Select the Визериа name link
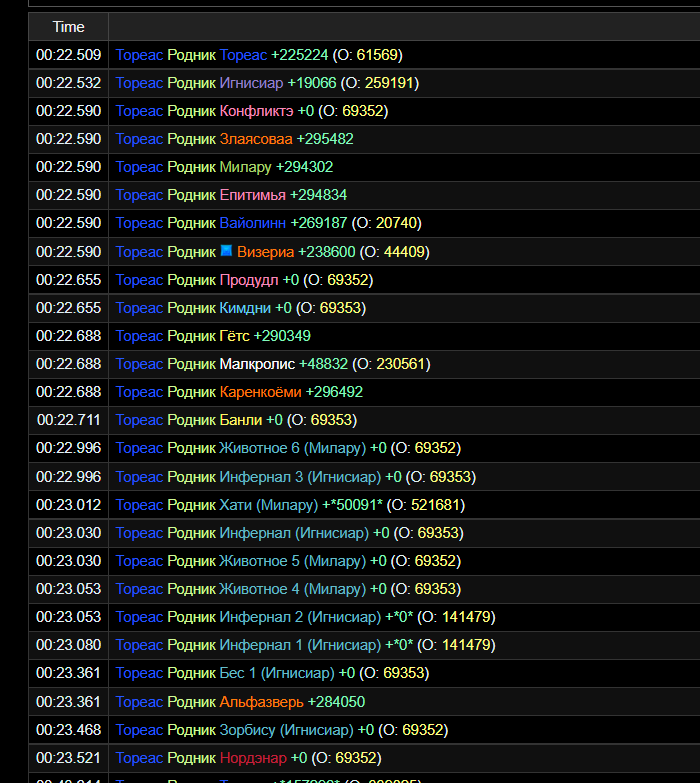700x783 pixels. [266, 252]
